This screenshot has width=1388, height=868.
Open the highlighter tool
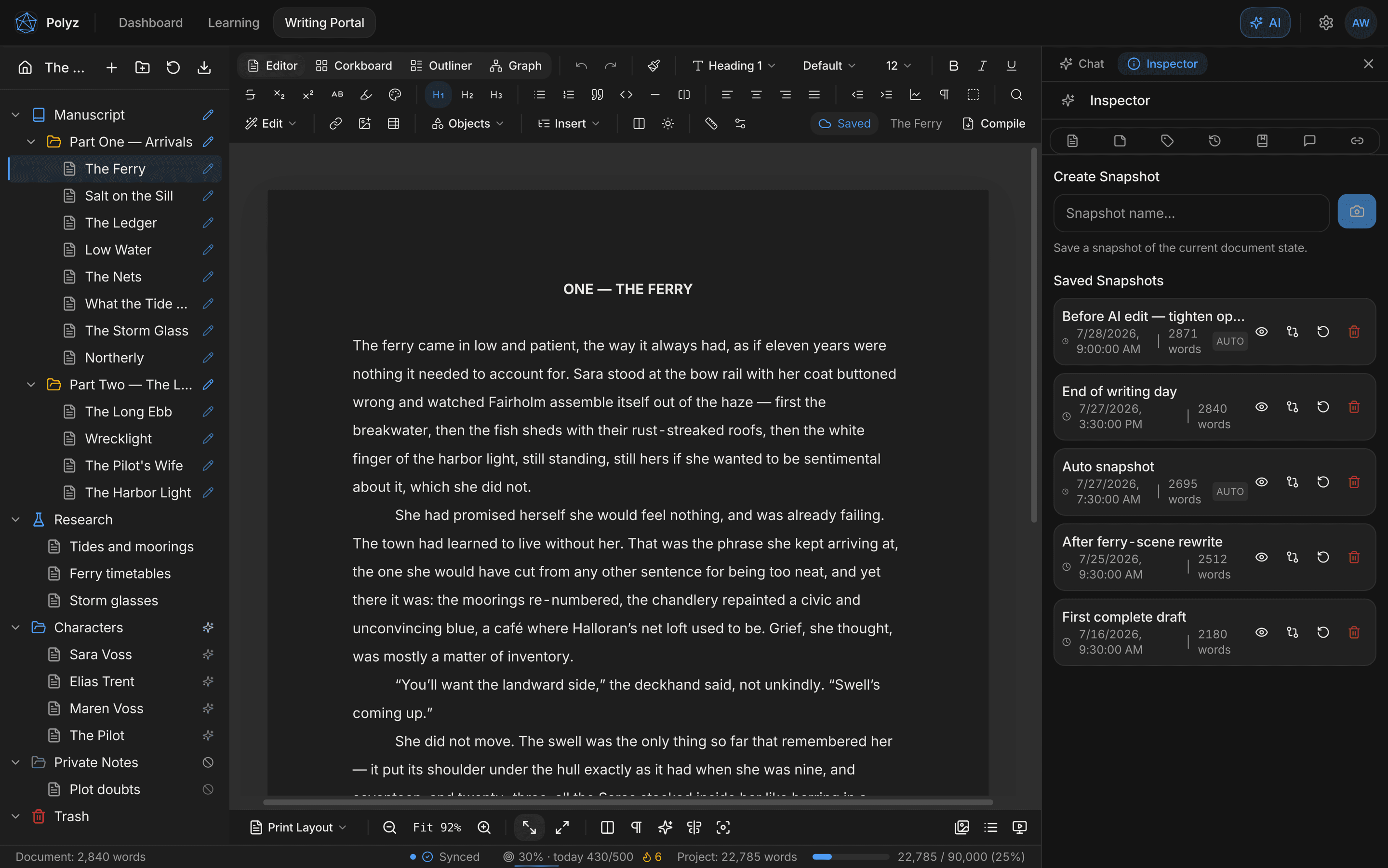[366, 95]
